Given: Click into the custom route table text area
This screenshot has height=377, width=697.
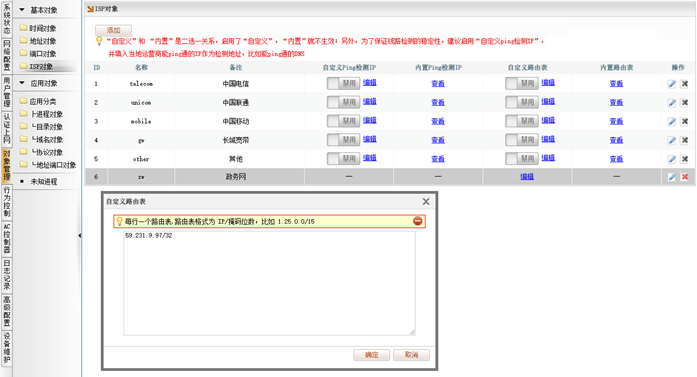Looking at the screenshot, I should 269,283.
